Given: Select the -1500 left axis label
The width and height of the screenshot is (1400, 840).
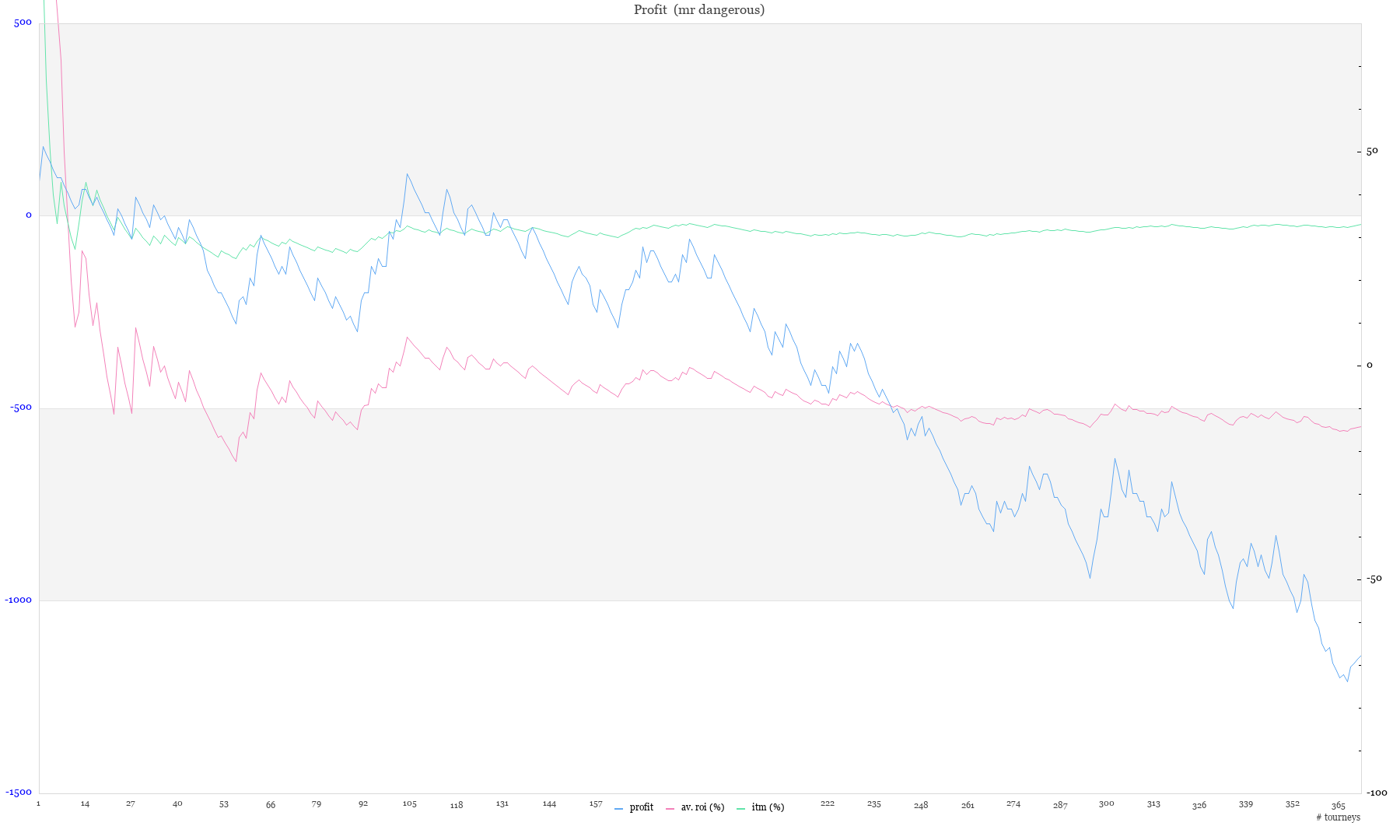Looking at the screenshot, I should [19, 793].
